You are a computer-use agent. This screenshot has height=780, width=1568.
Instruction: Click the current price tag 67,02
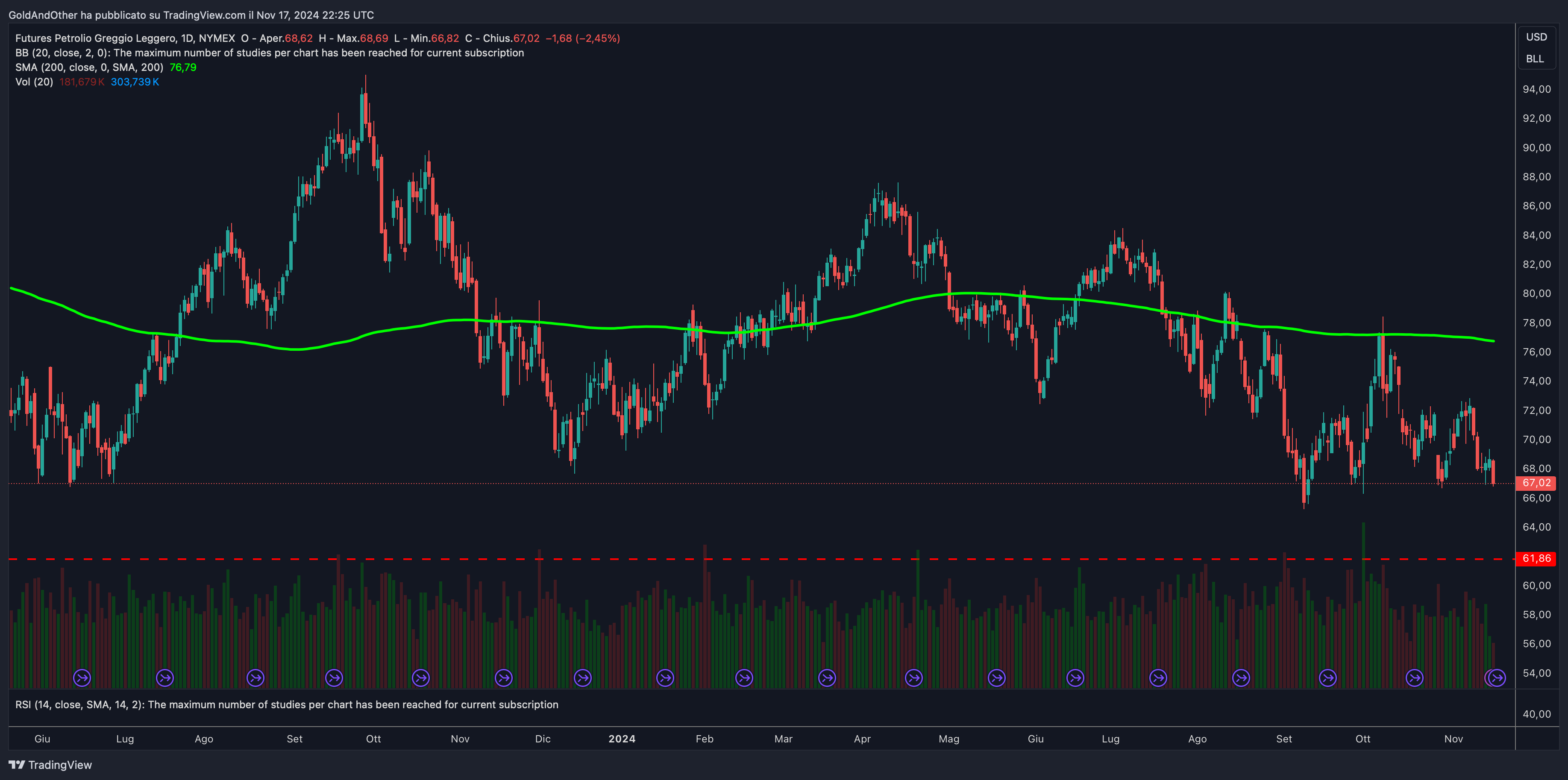coord(1535,483)
